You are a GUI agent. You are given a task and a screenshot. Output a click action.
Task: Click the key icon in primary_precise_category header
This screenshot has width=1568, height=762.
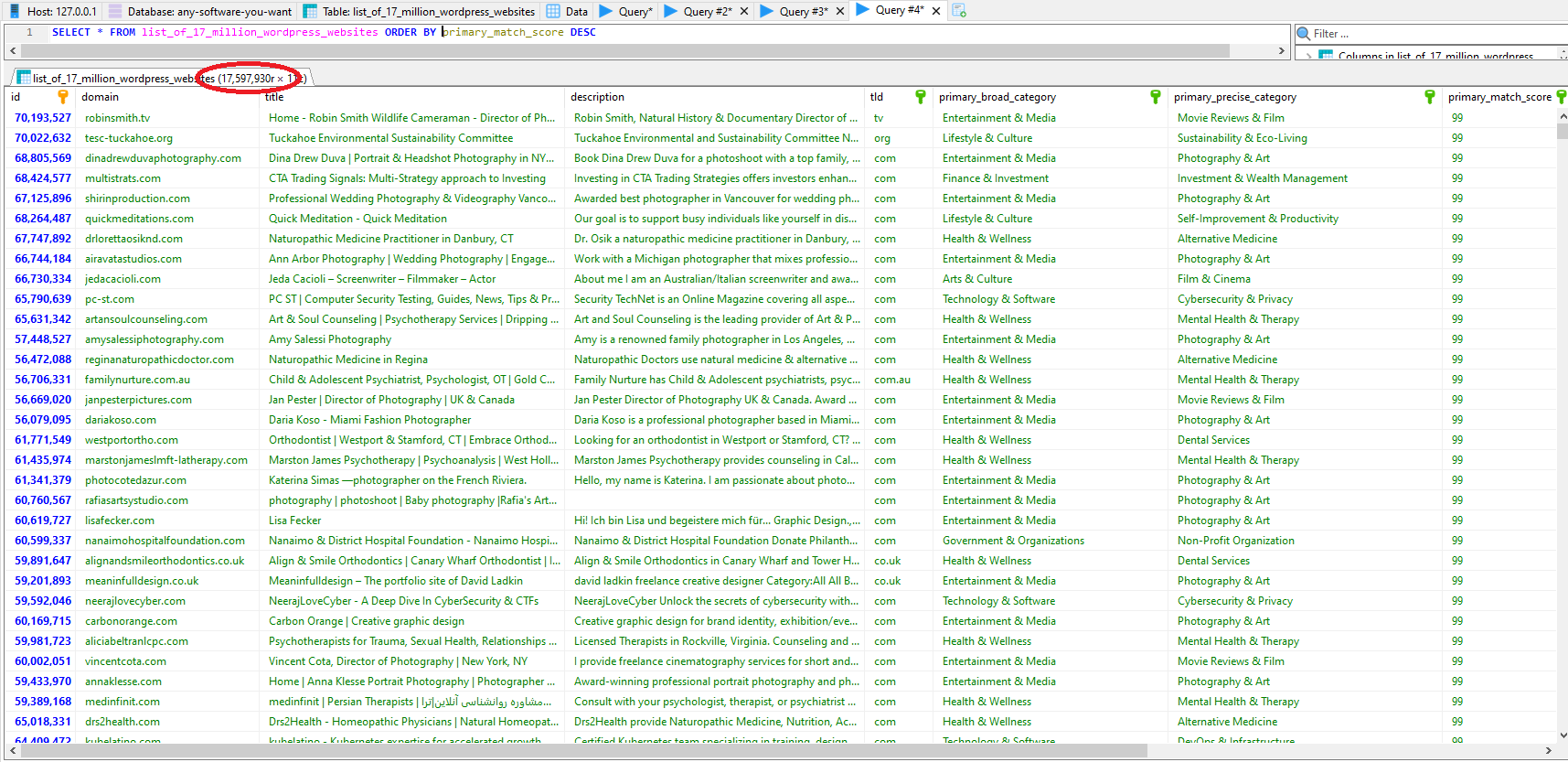1430,97
